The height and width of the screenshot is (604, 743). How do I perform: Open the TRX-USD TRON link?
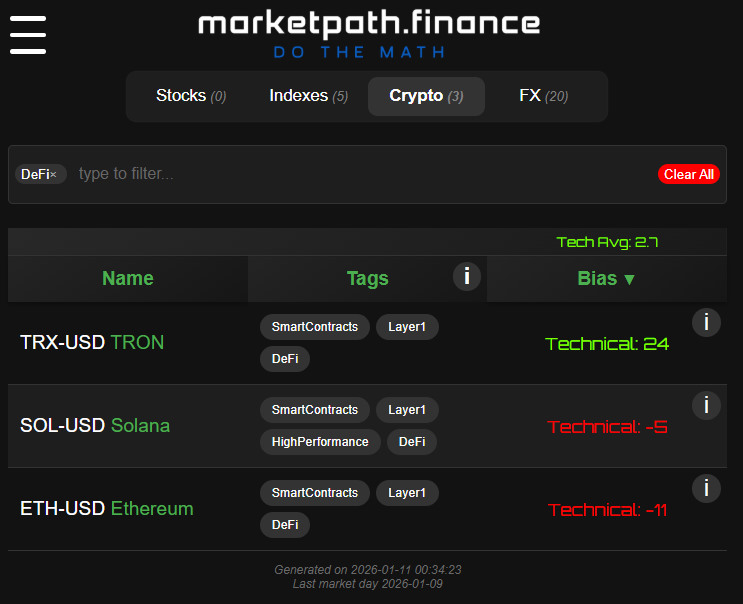pos(92,343)
